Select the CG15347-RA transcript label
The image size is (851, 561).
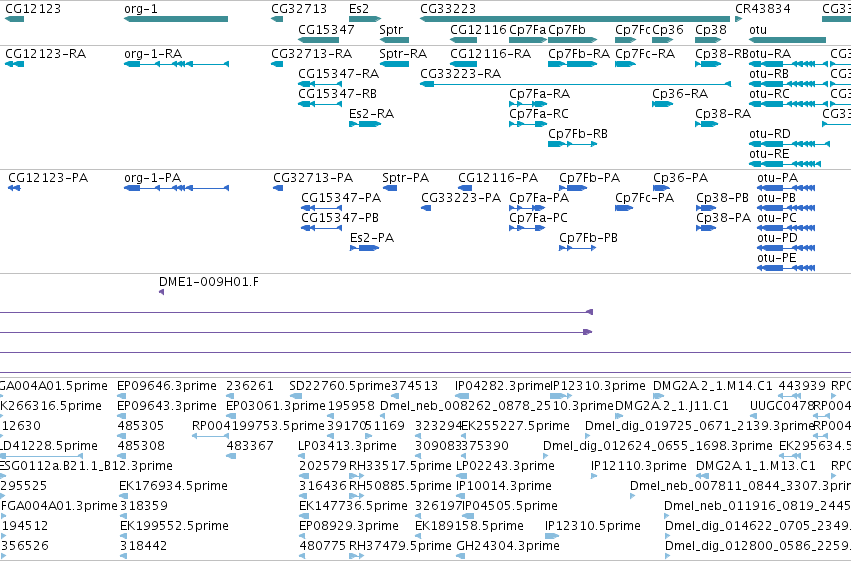click(339, 74)
